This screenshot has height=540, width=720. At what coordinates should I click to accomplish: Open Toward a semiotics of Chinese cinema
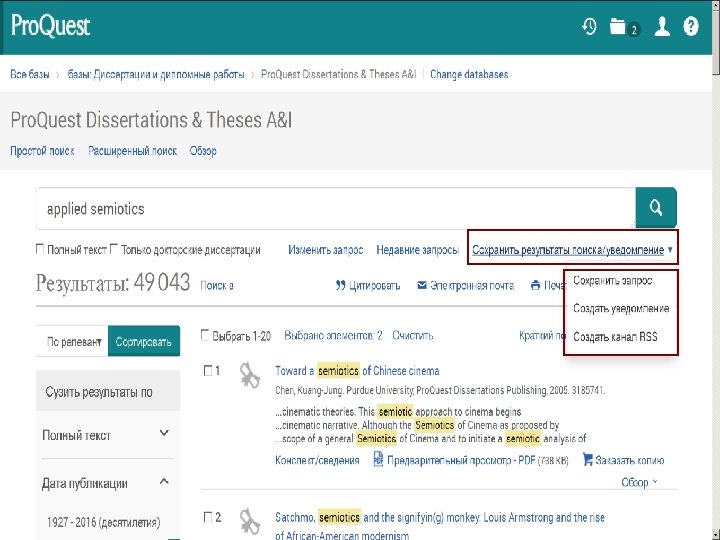(357, 371)
